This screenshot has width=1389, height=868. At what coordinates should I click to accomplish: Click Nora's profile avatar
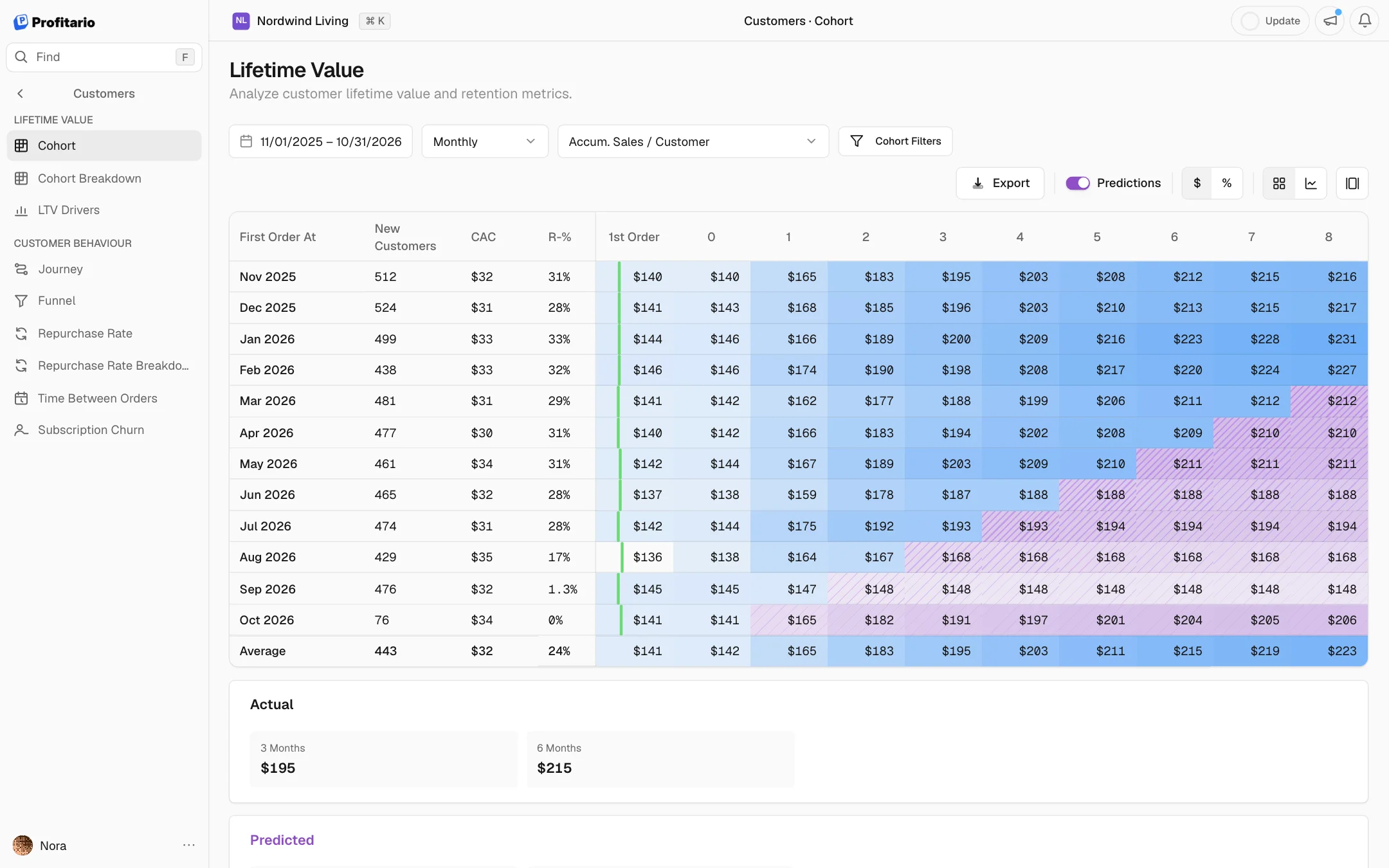pyautogui.click(x=23, y=845)
